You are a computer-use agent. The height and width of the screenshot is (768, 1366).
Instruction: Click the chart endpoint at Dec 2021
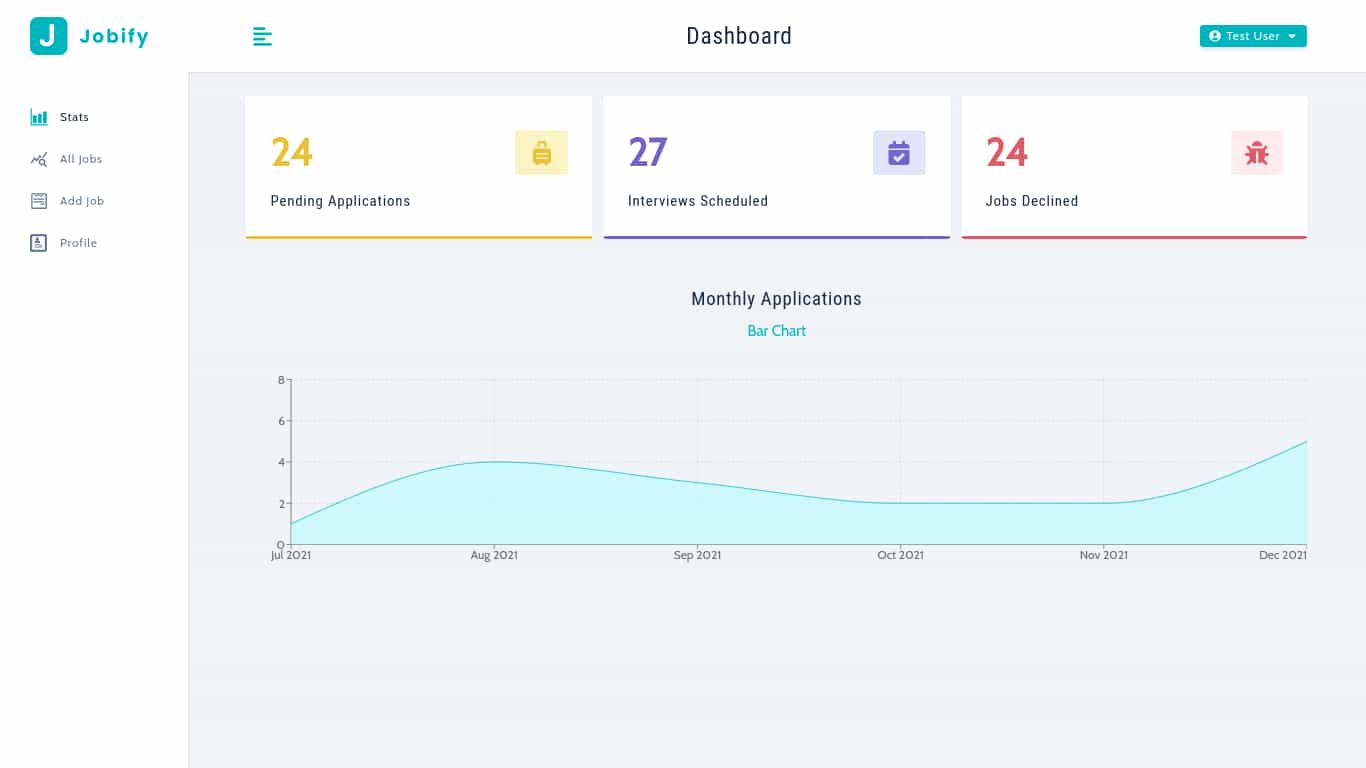click(x=1306, y=441)
